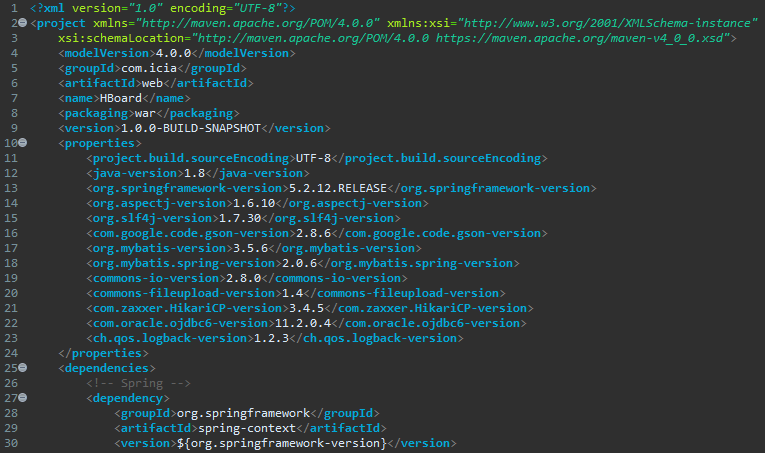Collapse the dependency fold marker at line 27
This screenshot has height=453, width=765.
pos(22,398)
